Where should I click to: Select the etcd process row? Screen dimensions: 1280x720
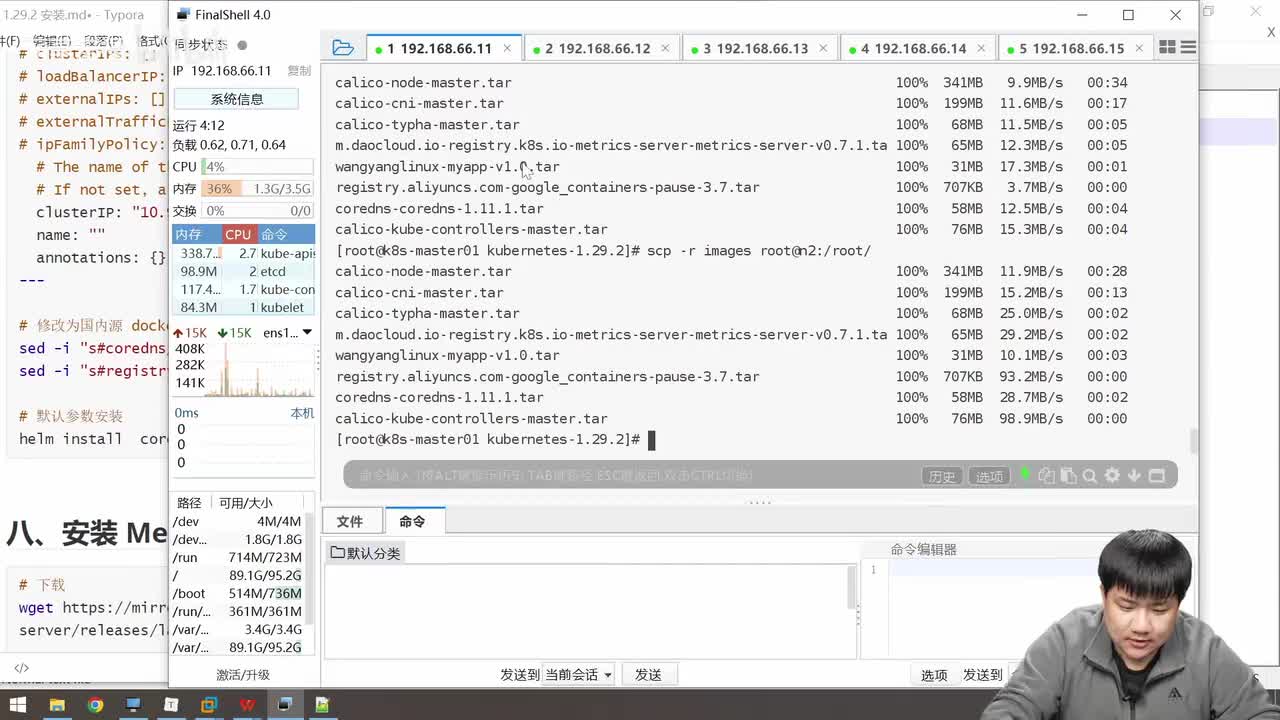coord(244,271)
